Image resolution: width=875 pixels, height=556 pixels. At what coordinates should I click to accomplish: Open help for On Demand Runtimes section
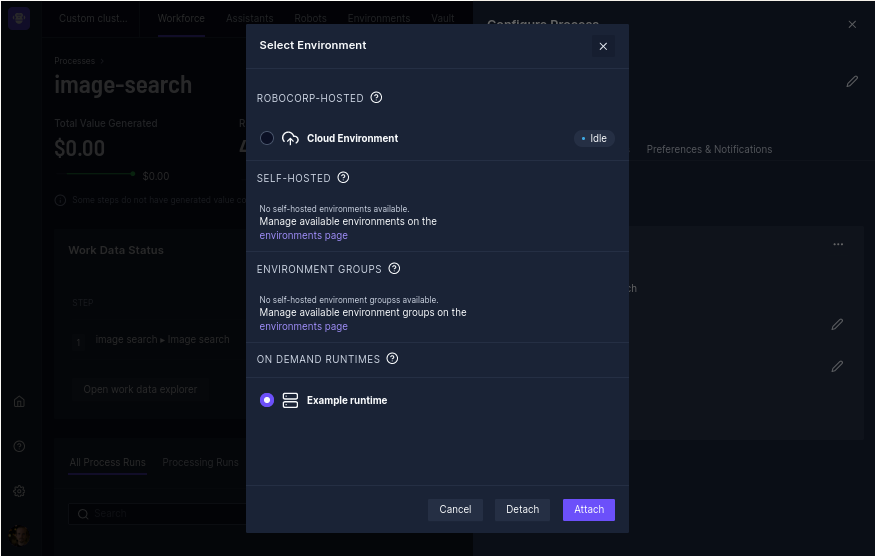tap(392, 358)
